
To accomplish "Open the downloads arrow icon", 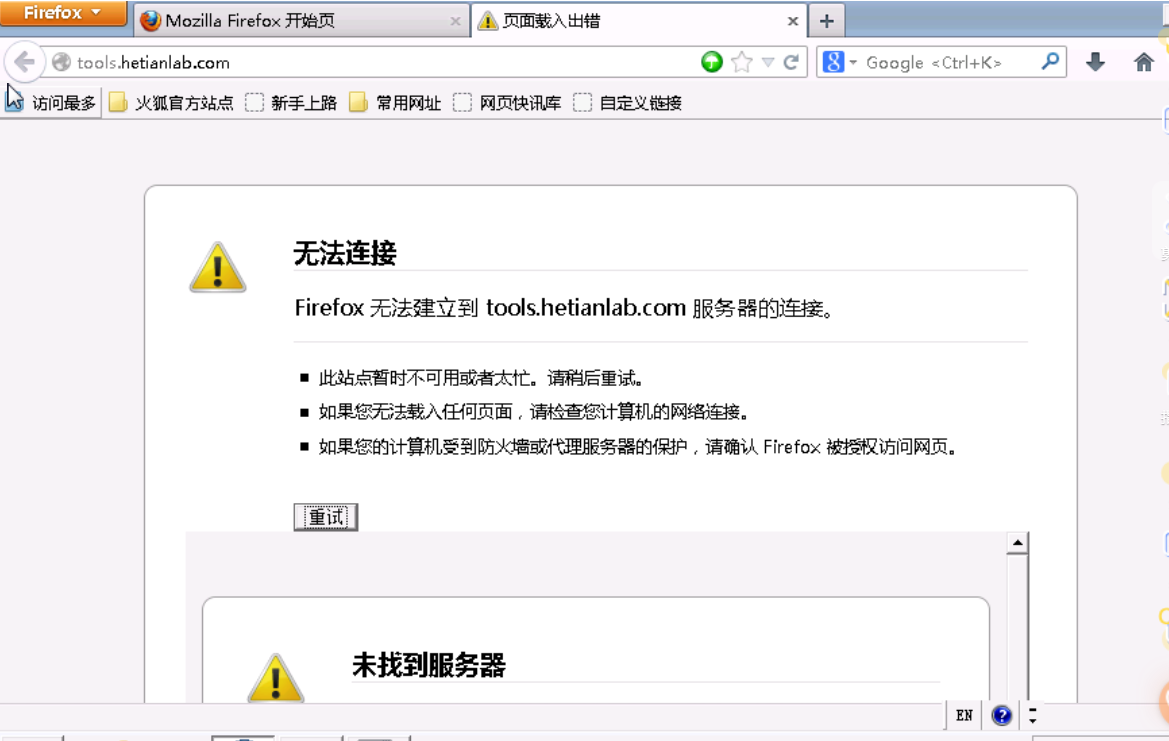I will [x=1095, y=62].
